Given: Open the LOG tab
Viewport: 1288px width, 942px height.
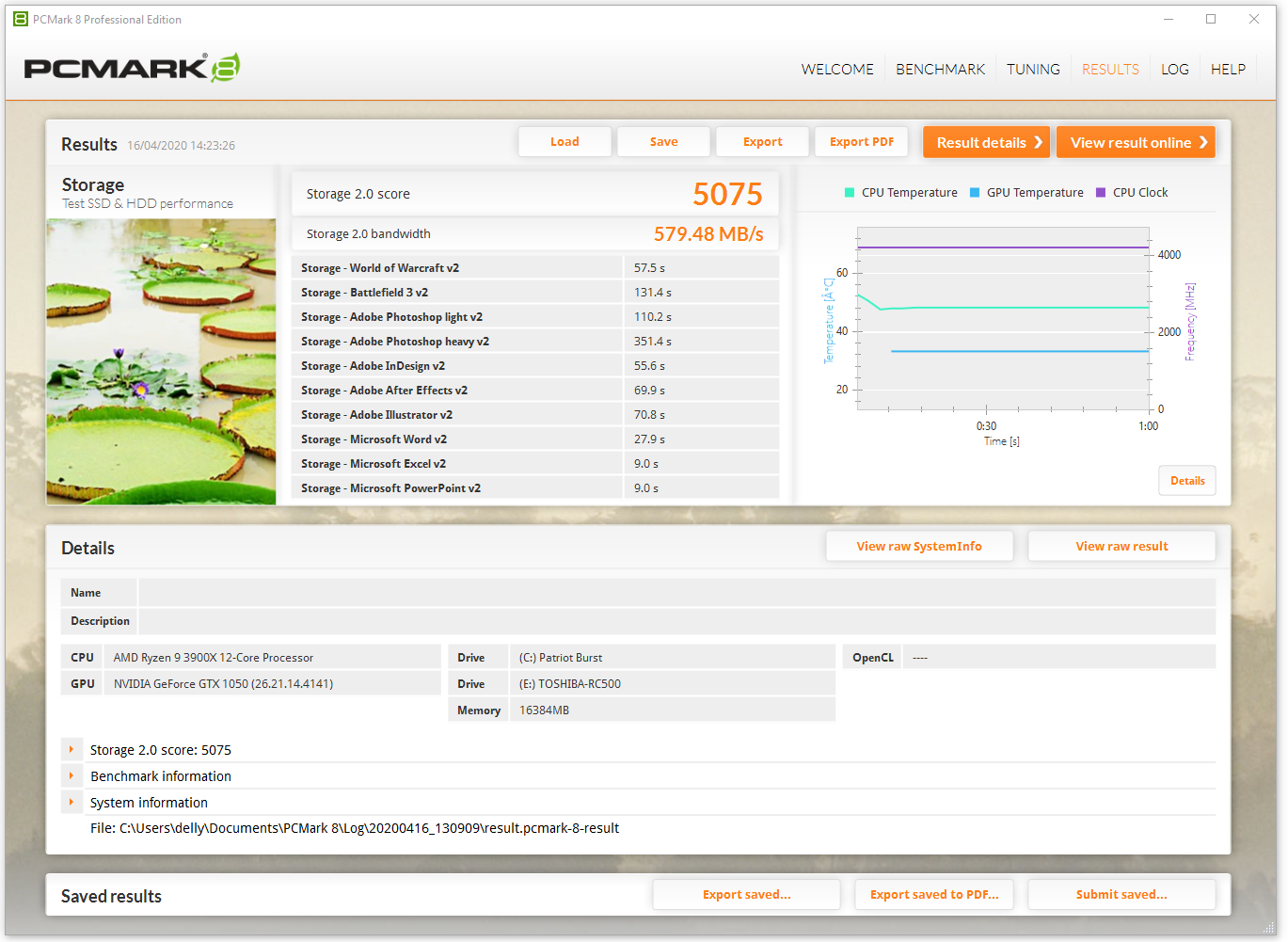Looking at the screenshot, I should point(1174,70).
